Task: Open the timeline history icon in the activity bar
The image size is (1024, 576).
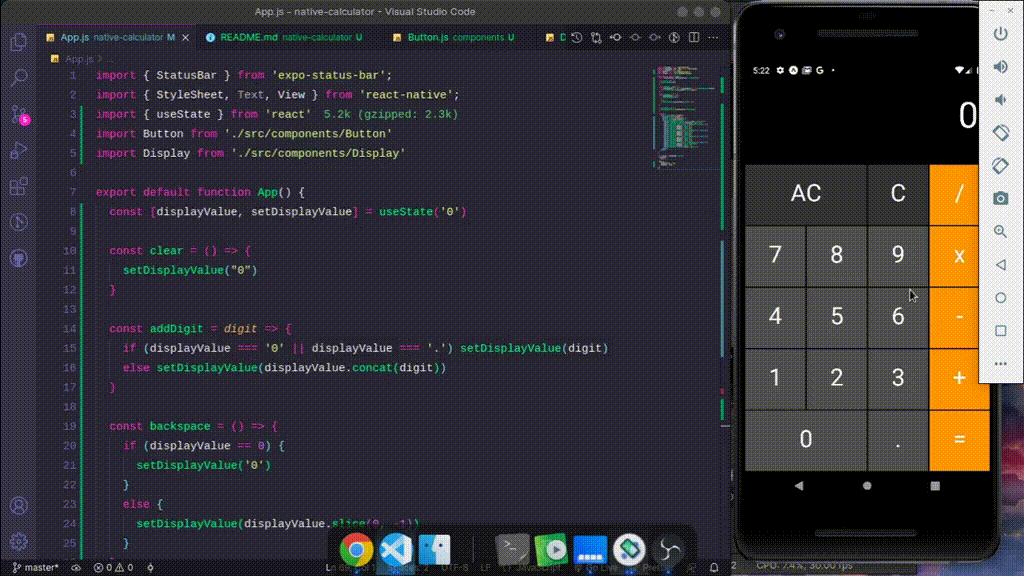Action: click(18, 223)
